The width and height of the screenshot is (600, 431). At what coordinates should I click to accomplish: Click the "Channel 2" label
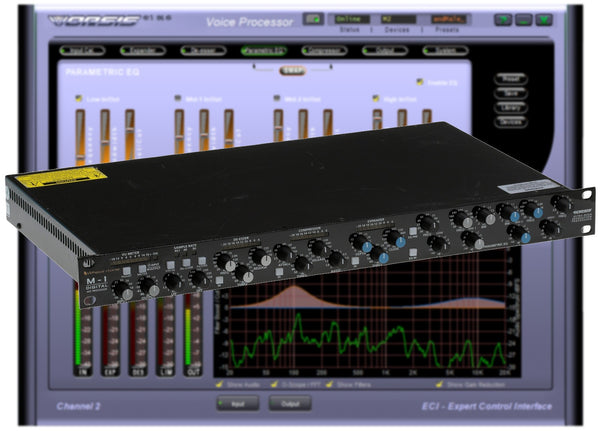pos(78,406)
